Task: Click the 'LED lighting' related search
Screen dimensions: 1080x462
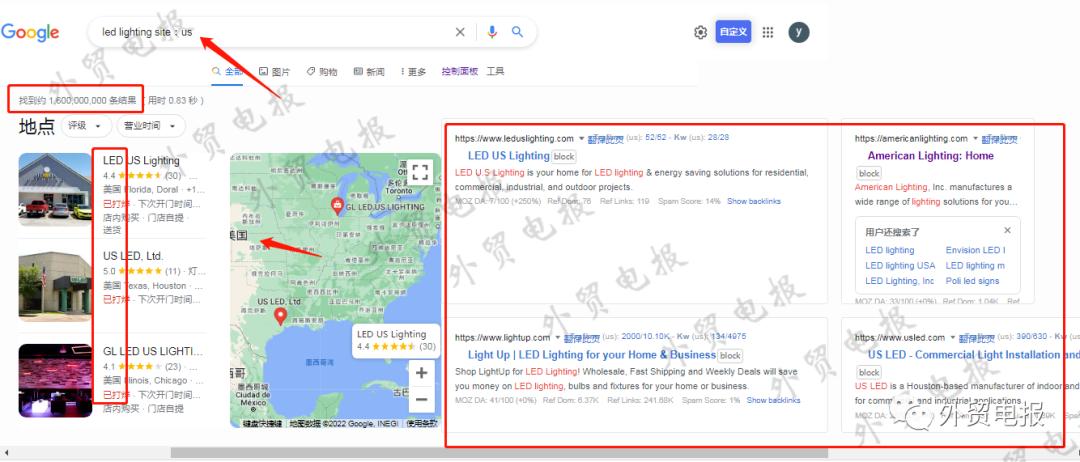Action: point(890,250)
